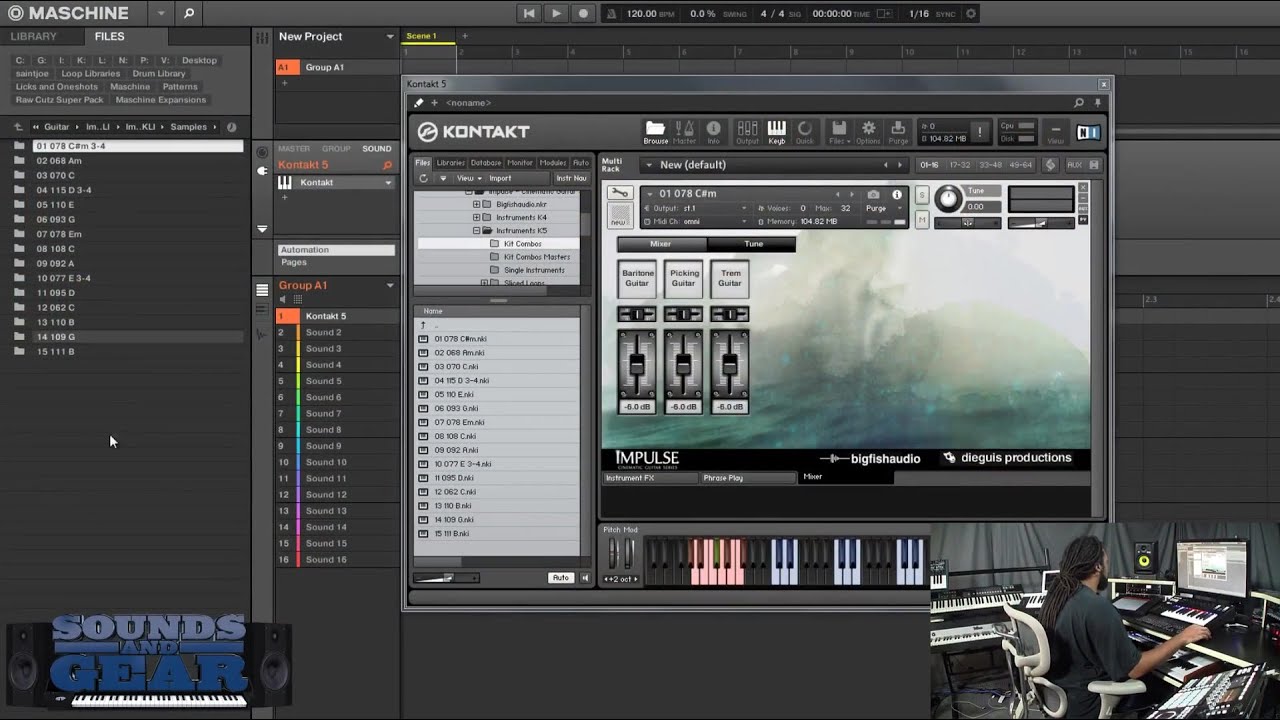Click the instrument snapshot camera icon
1280x720 pixels.
873,194
